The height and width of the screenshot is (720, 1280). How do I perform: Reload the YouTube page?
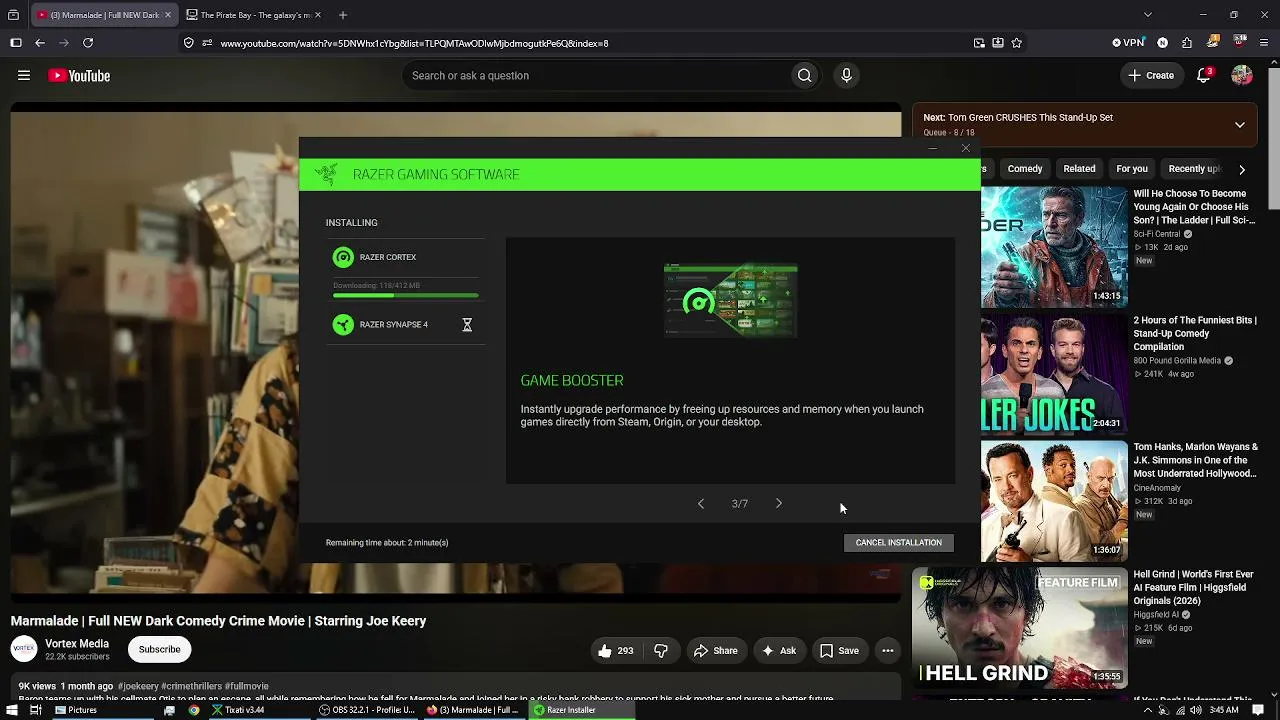[88, 43]
